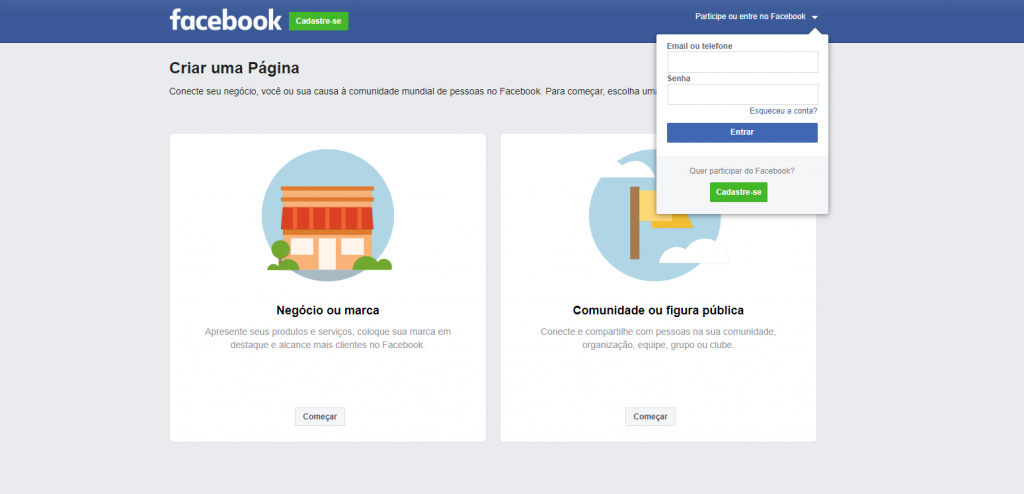This screenshot has height=494, width=1024.
Task: Click Começar under Negócio ou marca
Action: tap(319, 417)
